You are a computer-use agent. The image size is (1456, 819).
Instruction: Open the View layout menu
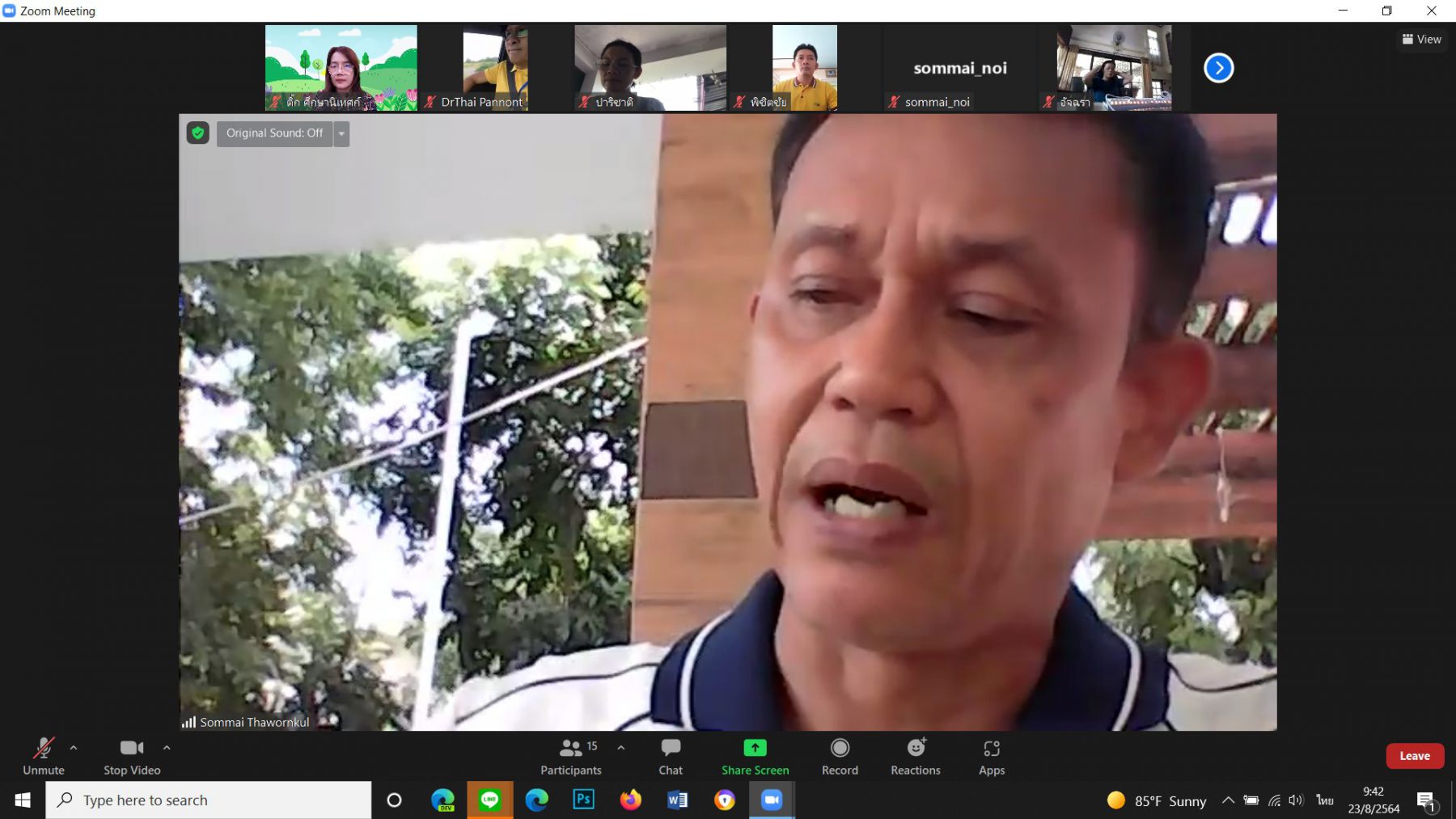click(x=1421, y=39)
